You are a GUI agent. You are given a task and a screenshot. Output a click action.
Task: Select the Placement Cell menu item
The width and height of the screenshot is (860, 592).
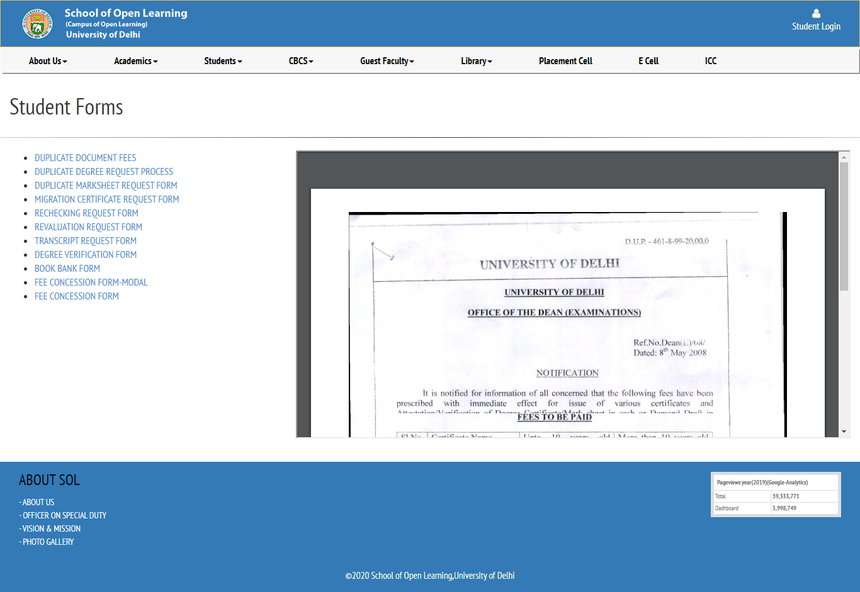565,61
